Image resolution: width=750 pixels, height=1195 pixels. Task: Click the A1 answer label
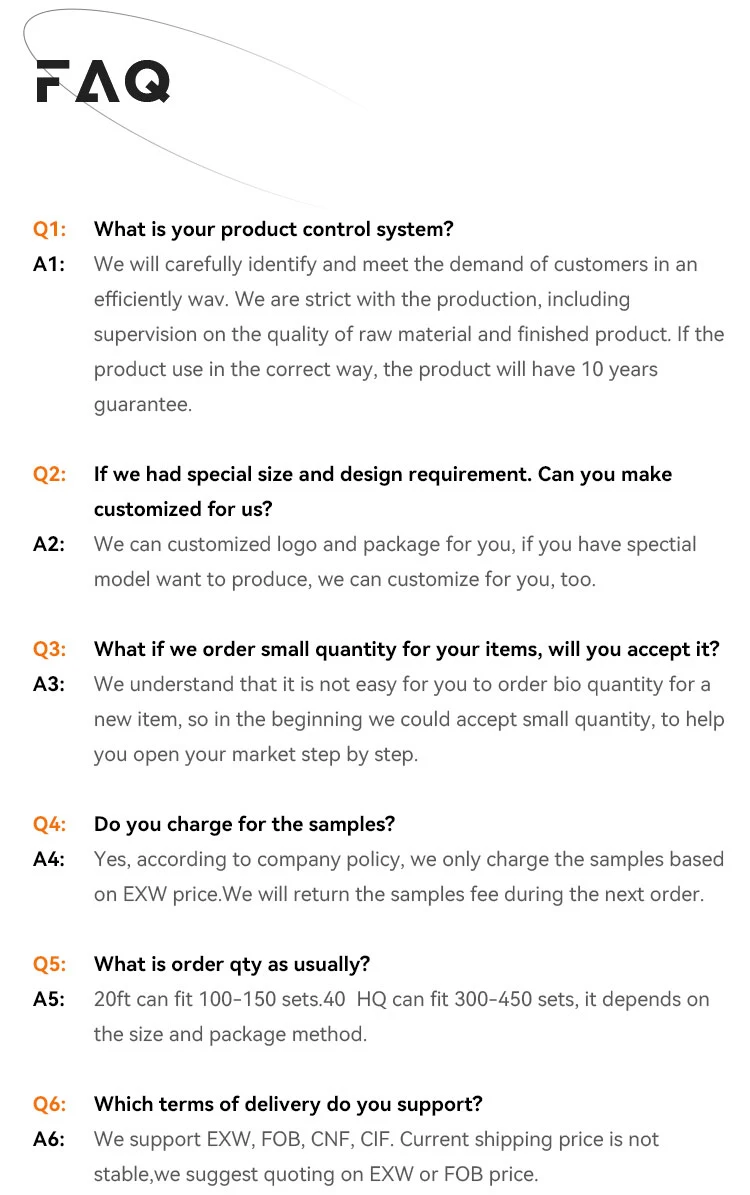(x=50, y=265)
